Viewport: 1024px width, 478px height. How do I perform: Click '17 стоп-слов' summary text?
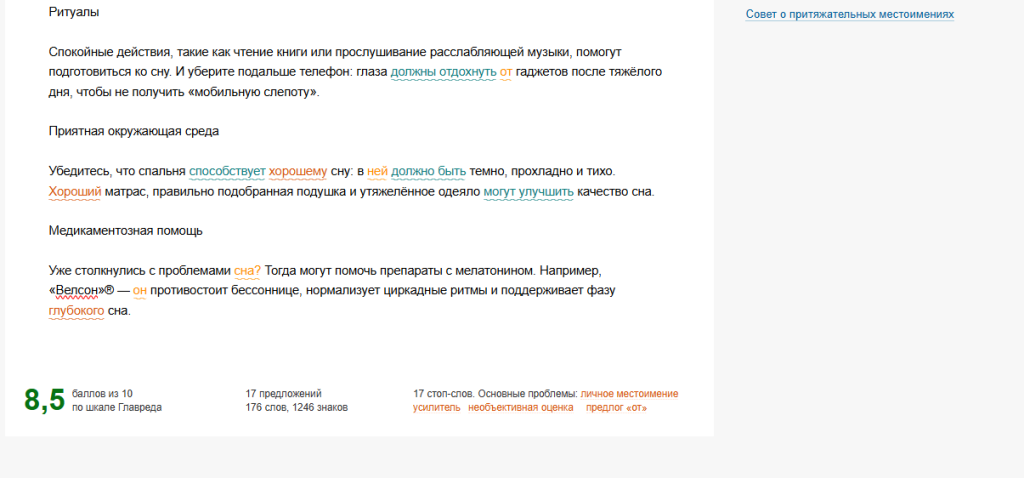pos(442,394)
